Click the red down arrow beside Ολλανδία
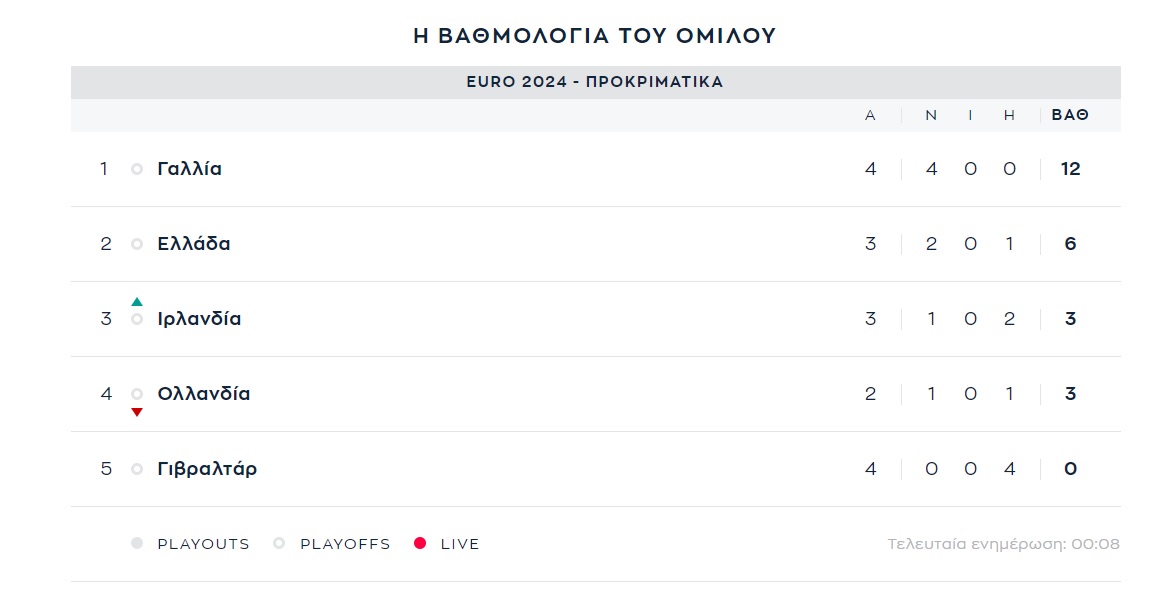Viewport: 1157px width, 607px height. 137,412
